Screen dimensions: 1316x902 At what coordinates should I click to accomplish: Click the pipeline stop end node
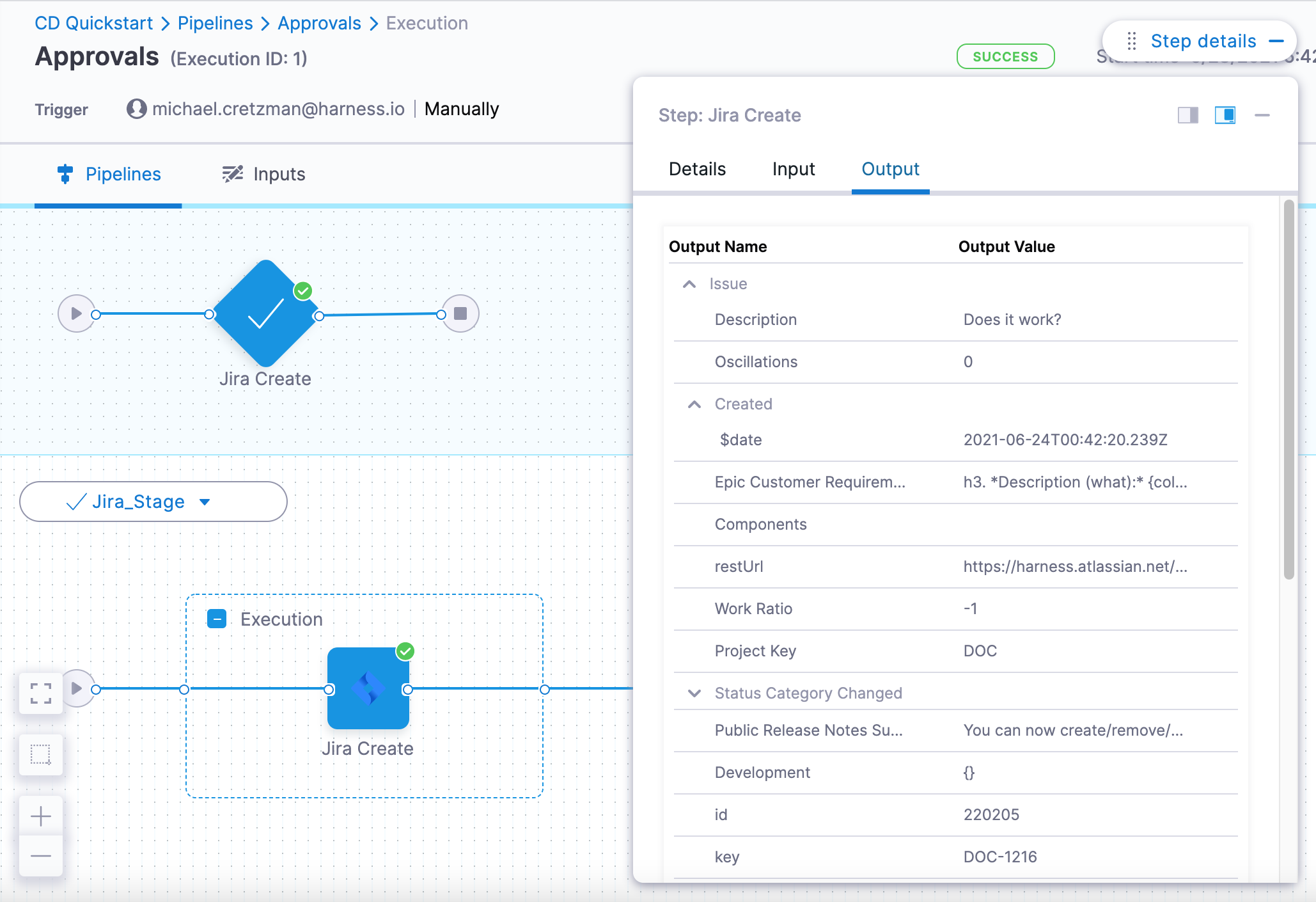click(x=460, y=313)
